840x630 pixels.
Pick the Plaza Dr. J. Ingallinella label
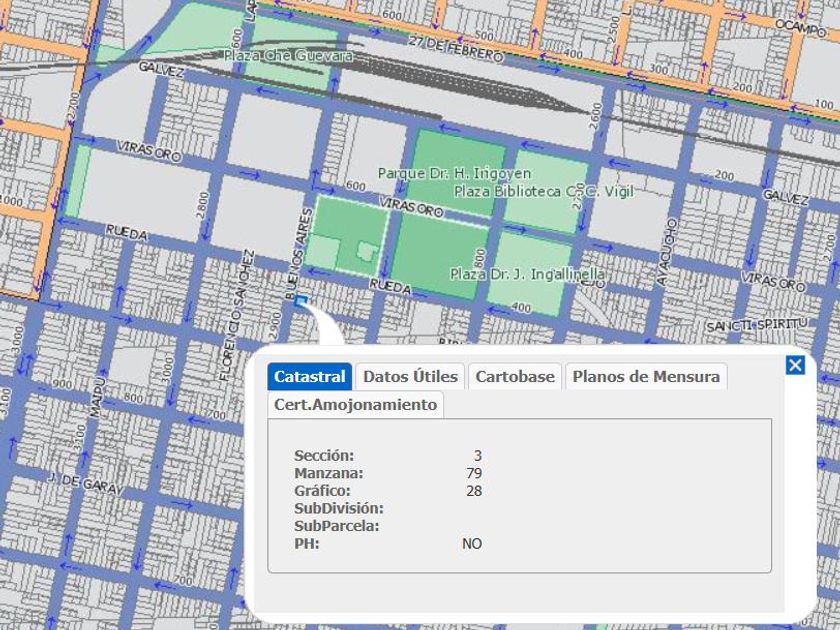(x=515, y=273)
